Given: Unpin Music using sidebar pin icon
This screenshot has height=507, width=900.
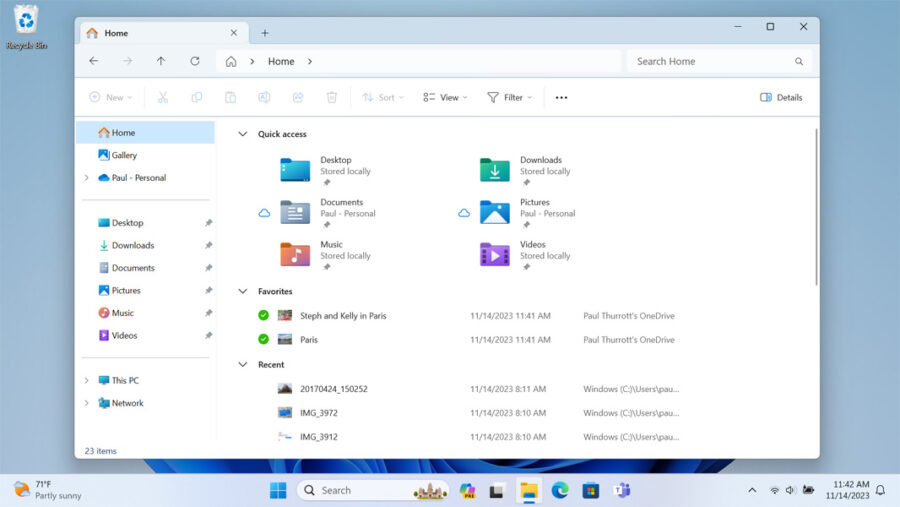Looking at the screenshot, I should (208, 313).
